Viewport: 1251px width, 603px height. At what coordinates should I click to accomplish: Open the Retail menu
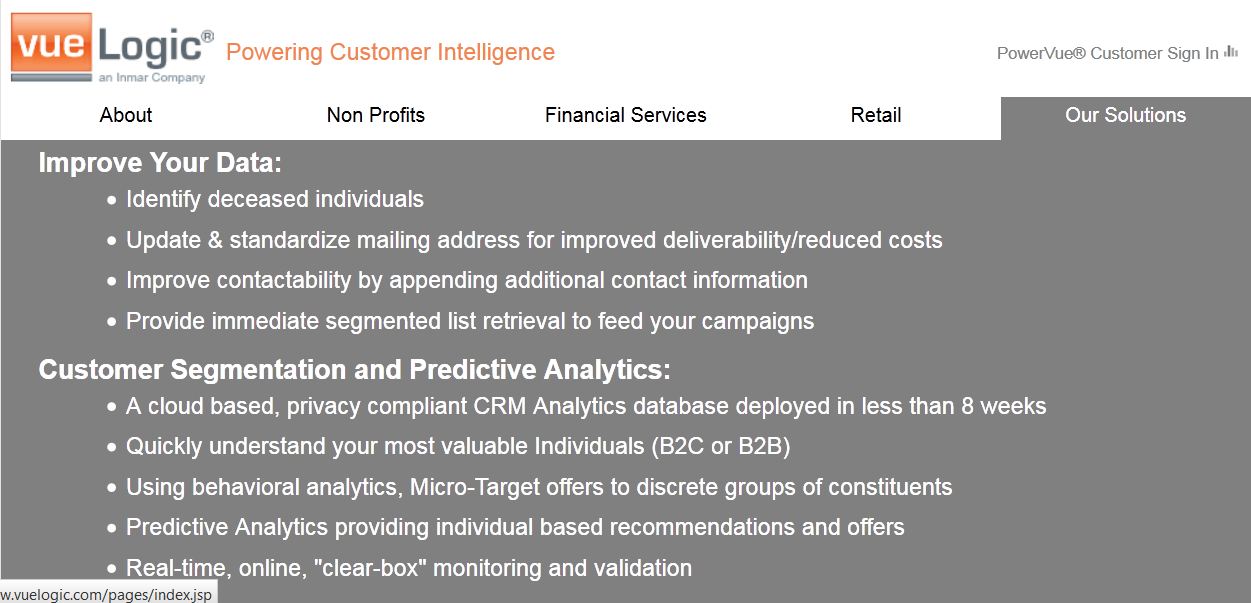[876, 115]
